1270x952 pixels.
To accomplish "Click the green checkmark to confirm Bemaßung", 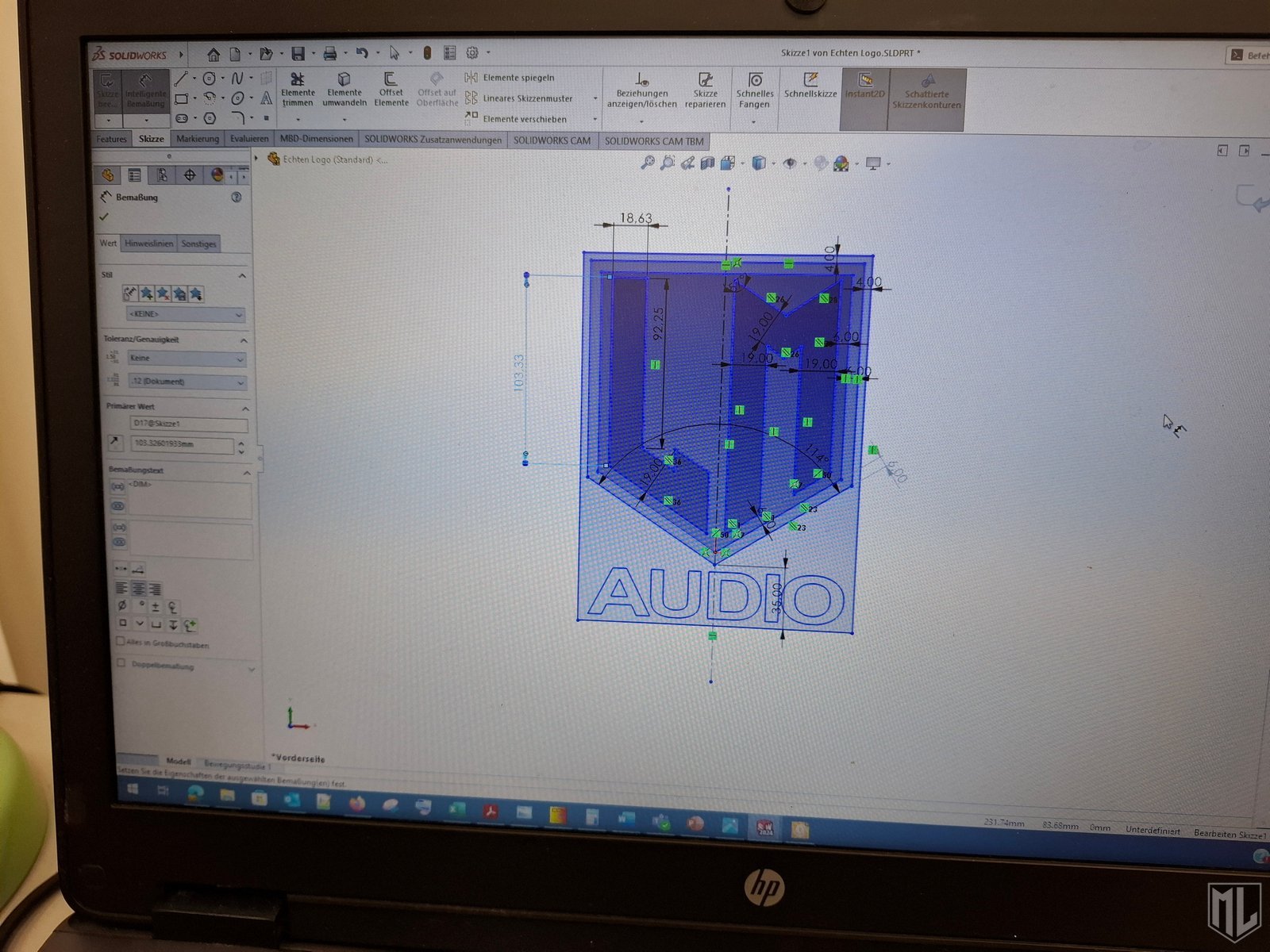I will pos(104,217).
